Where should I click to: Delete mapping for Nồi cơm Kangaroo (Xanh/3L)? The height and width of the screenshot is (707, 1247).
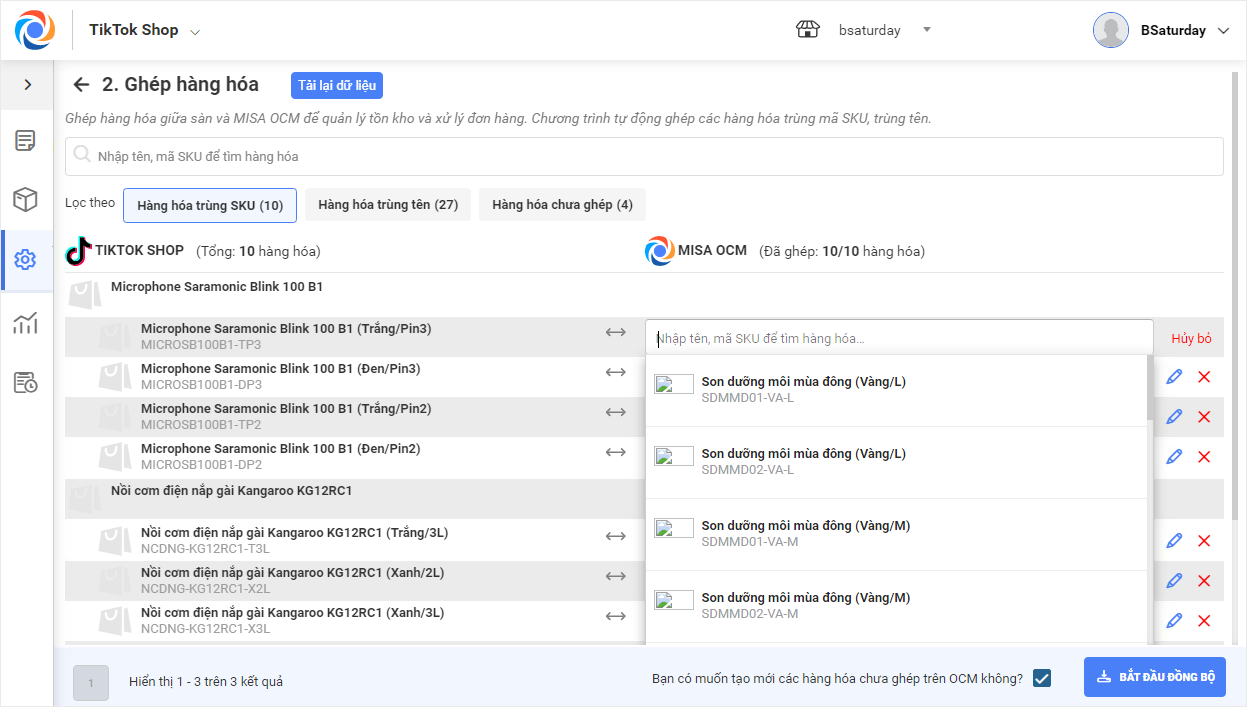point(1204,621)
